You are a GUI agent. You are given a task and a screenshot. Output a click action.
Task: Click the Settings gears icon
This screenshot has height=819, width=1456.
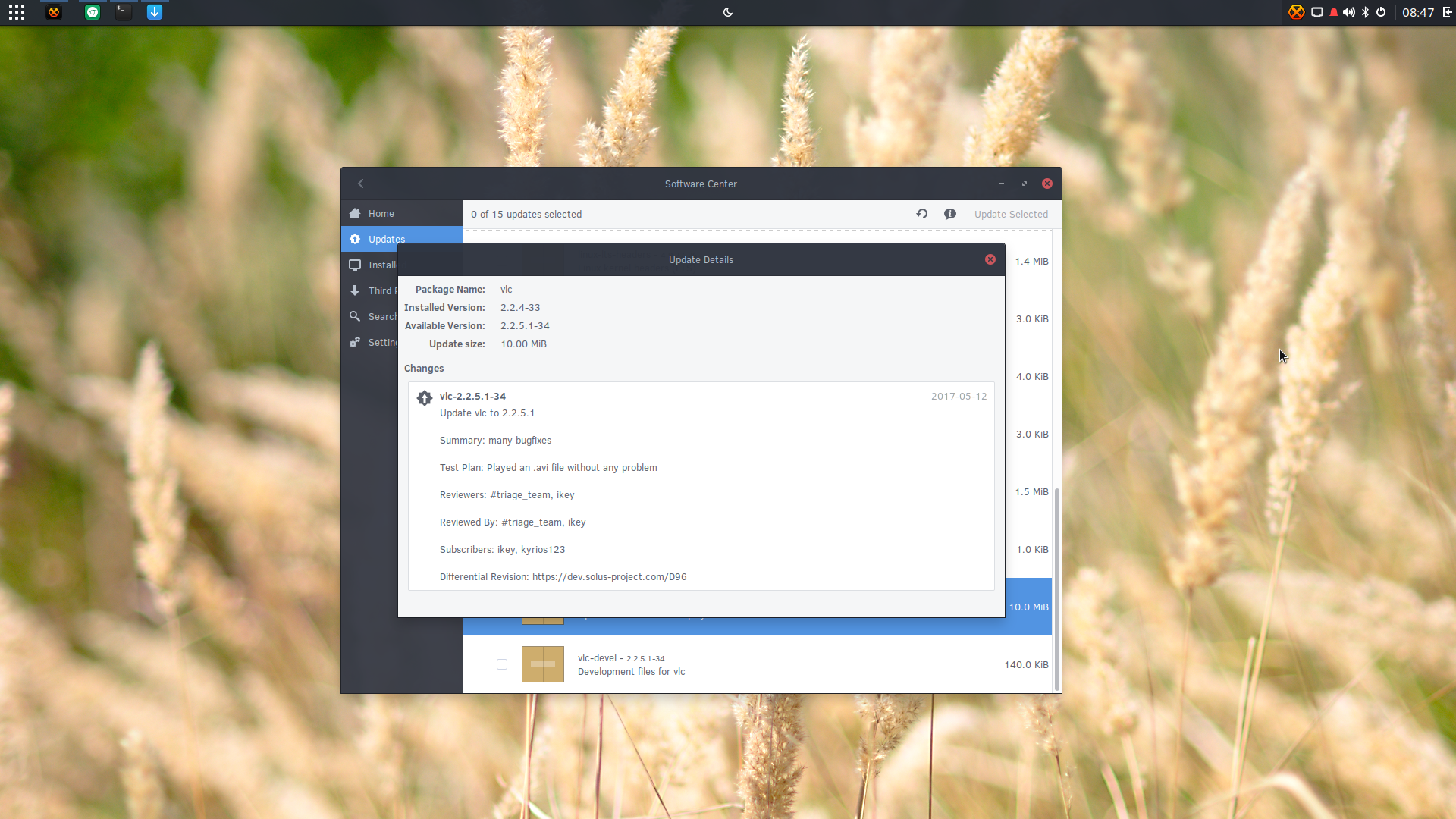coord(355,342)
